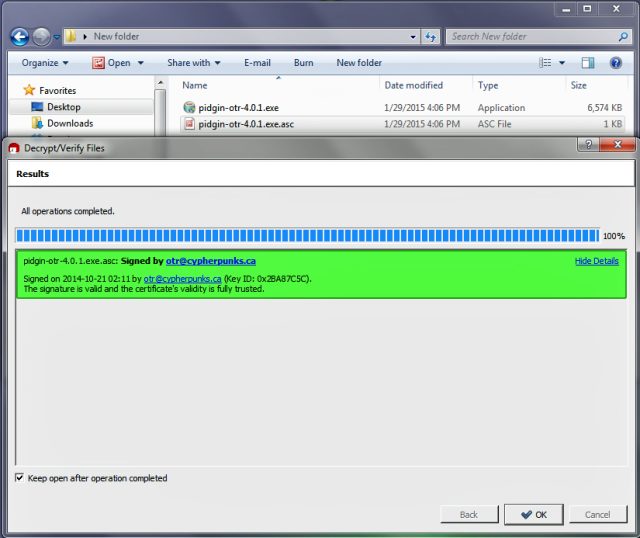Open the Organize menu
This screenshot has width=640, height=538.
45,63
